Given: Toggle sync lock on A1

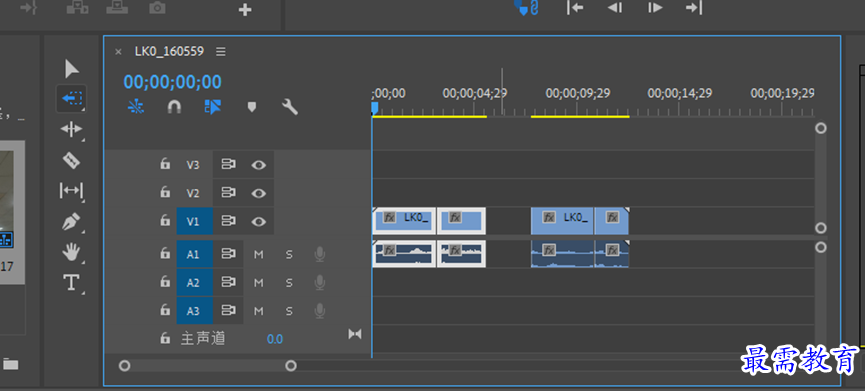Looking at the screenshot, I should point(228,254).
